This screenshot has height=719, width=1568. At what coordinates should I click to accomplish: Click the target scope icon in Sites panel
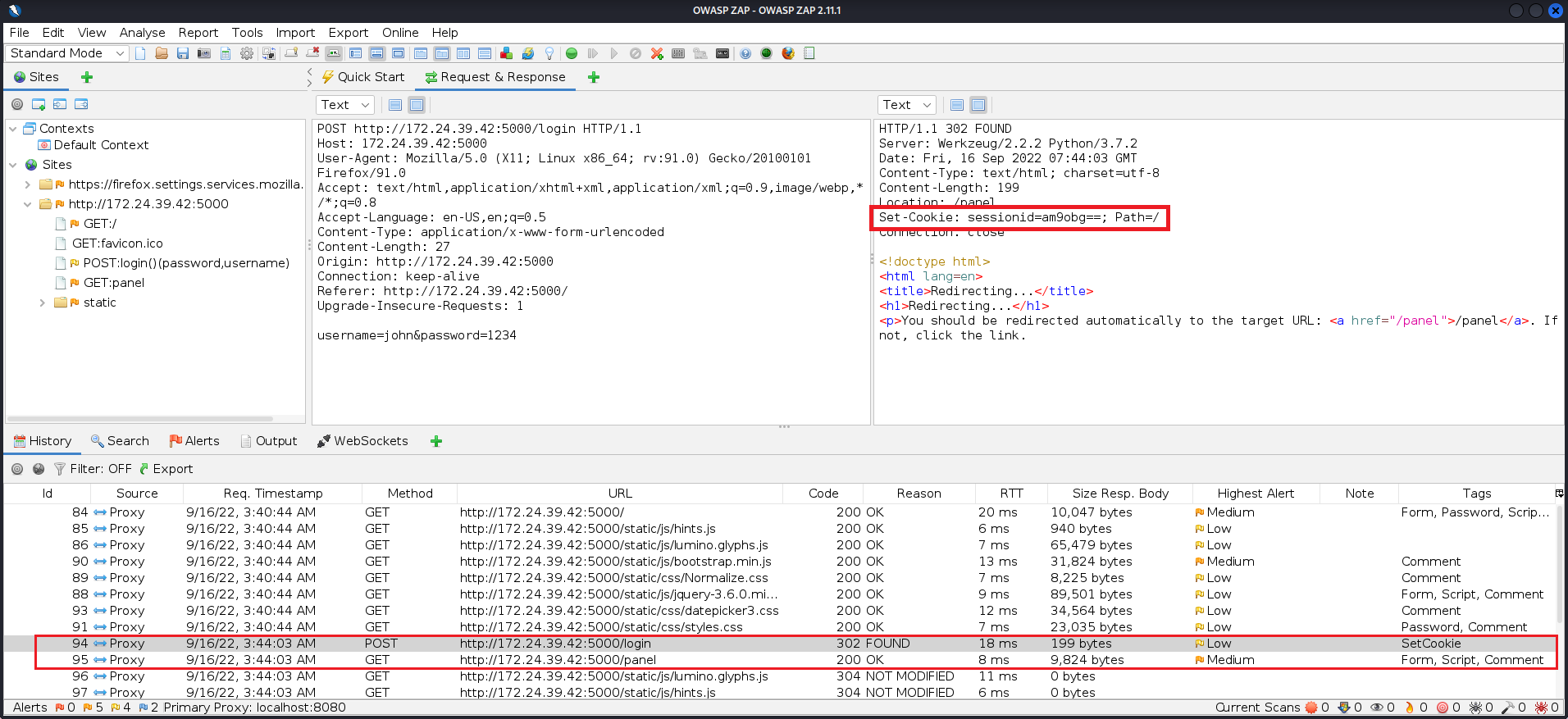click(17, 104)
